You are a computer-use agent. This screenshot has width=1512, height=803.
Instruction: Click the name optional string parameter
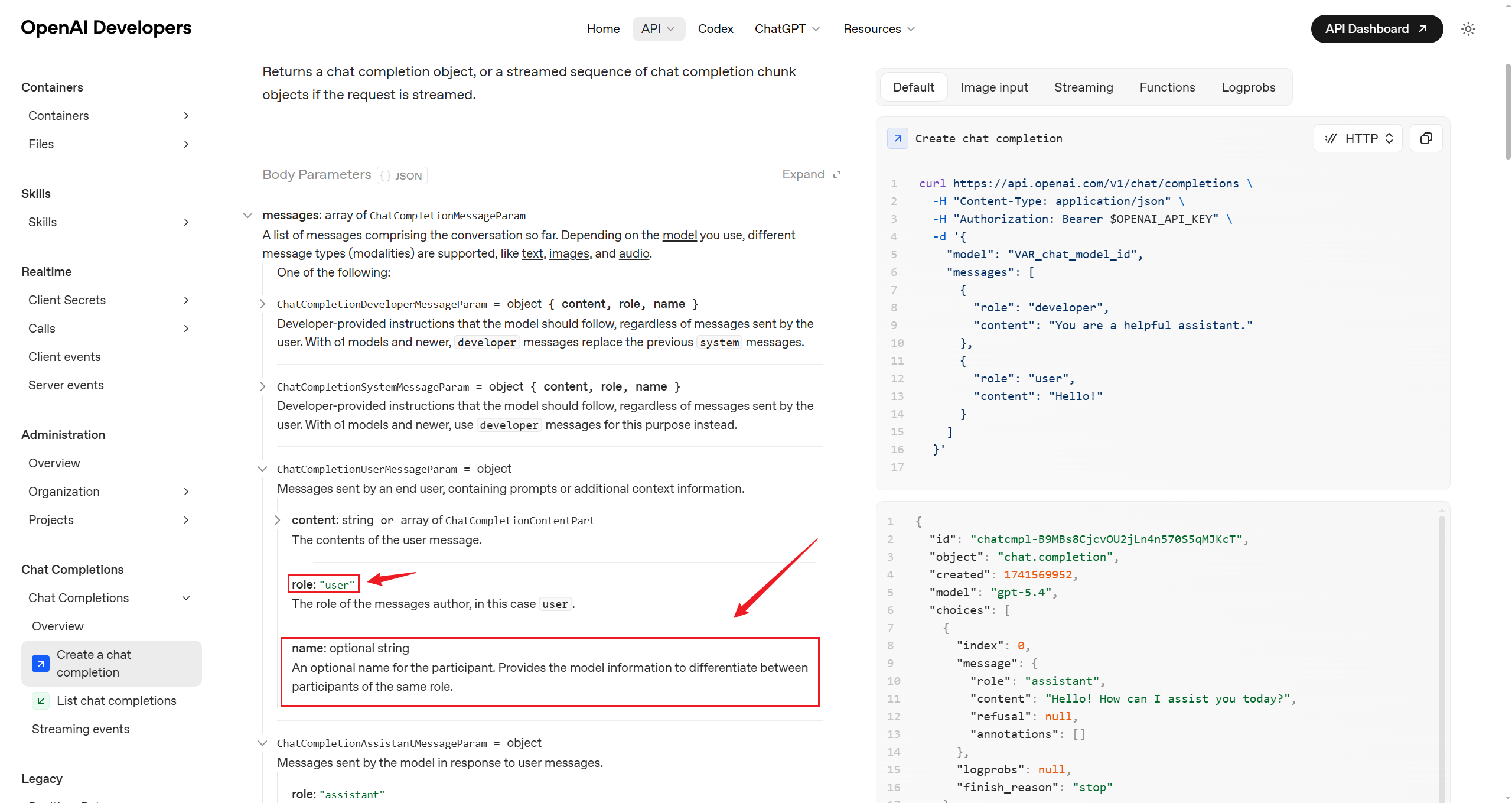point(350,648)
